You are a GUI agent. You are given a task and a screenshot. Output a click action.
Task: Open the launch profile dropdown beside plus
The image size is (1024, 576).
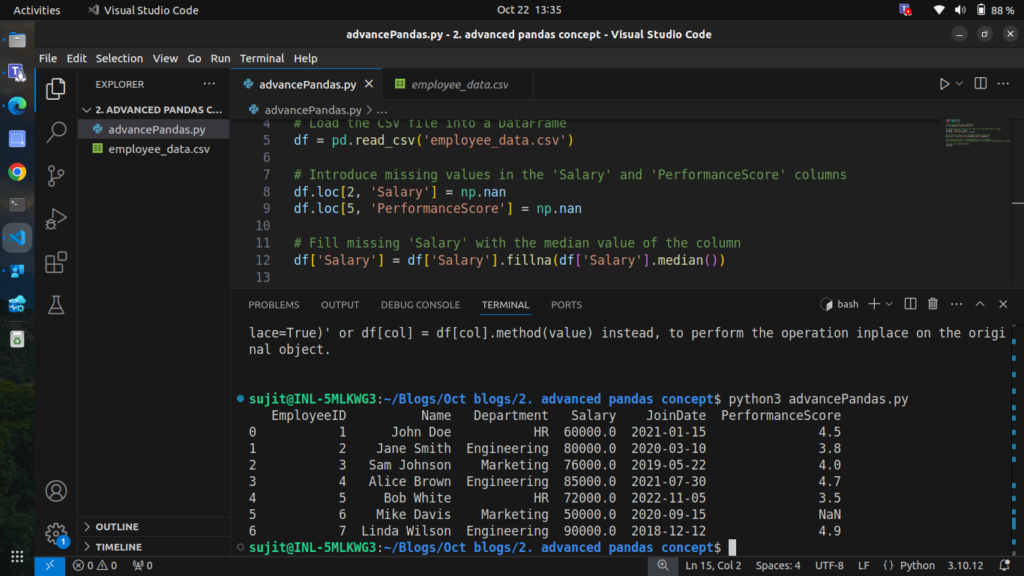pyautogui.click(x=889, y=304)
